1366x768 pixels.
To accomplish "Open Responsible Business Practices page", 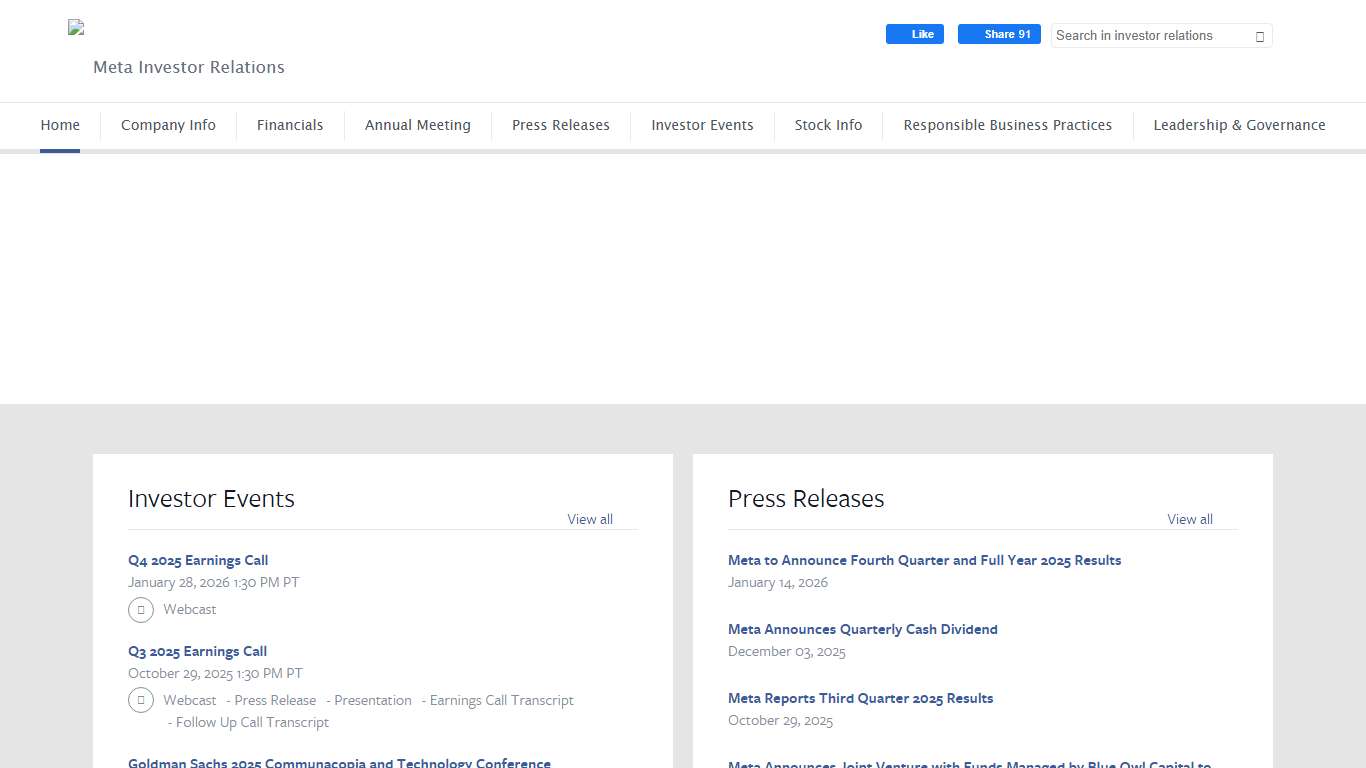I will click(1007, 126).
